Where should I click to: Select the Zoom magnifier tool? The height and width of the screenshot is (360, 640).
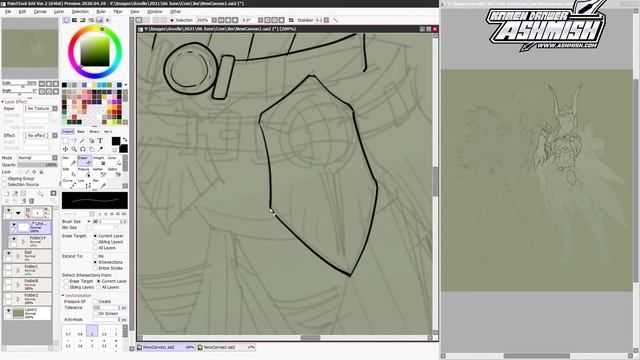pyautogui.click(x=74, y=149)
